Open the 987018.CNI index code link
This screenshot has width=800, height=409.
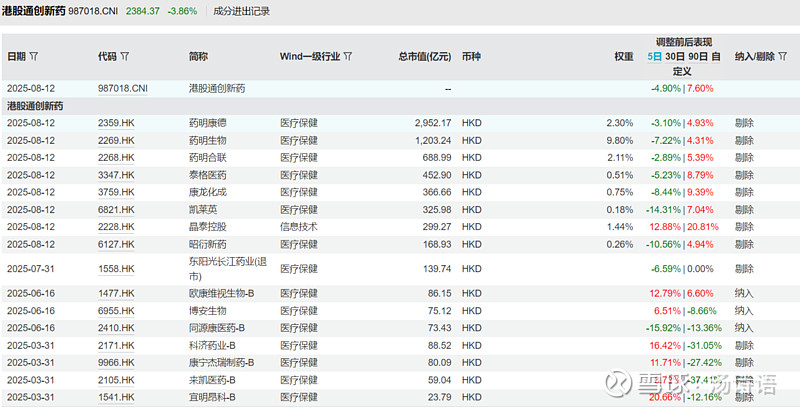[122, 89]
